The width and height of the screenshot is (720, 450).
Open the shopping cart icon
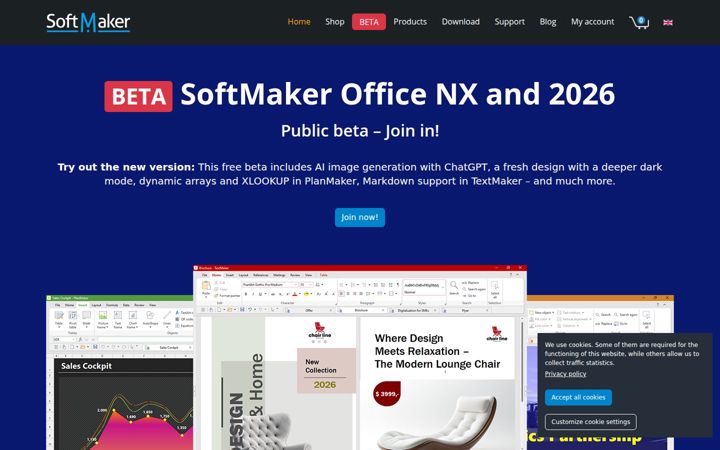tap(639, 22)
